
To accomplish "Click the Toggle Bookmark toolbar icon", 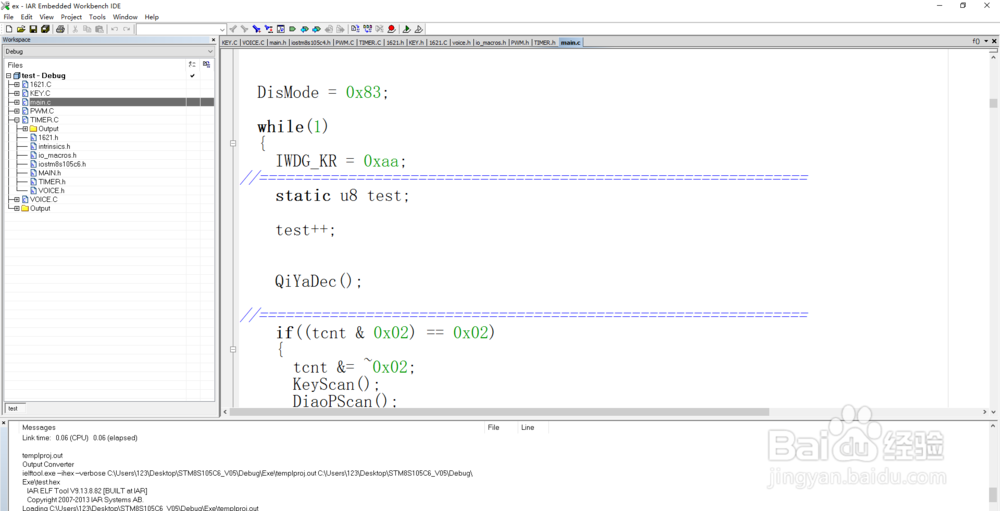I will pyautogui.click(x=291, y=29).
